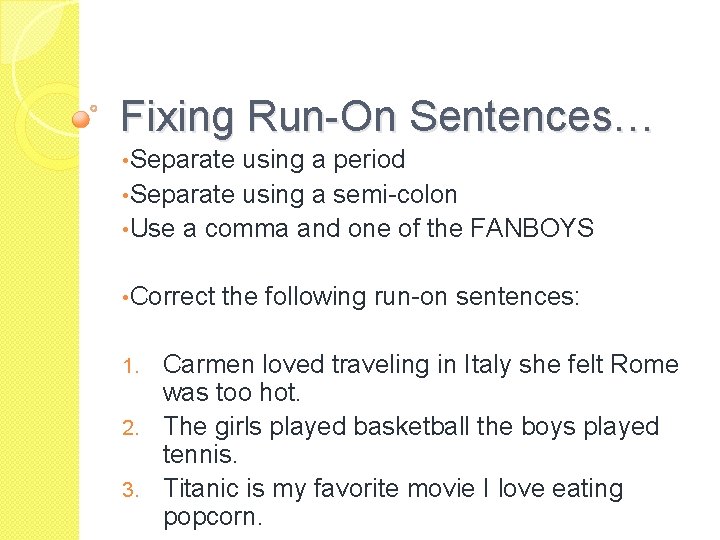
Task: Click the yellow patterned sidebar on the left
Action: coord(38,300)
